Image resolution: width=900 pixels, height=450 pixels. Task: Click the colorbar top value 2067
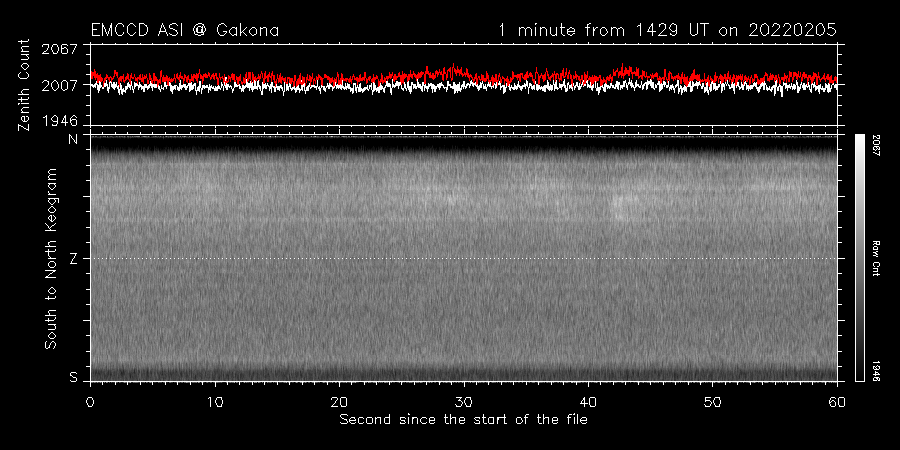(876, 143)
